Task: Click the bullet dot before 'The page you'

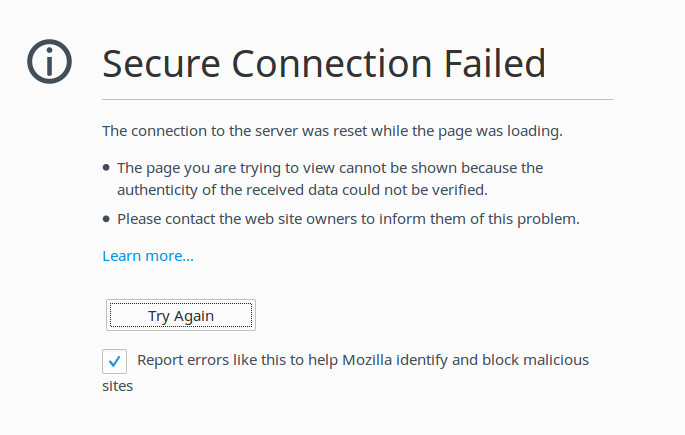Action: 106,168
